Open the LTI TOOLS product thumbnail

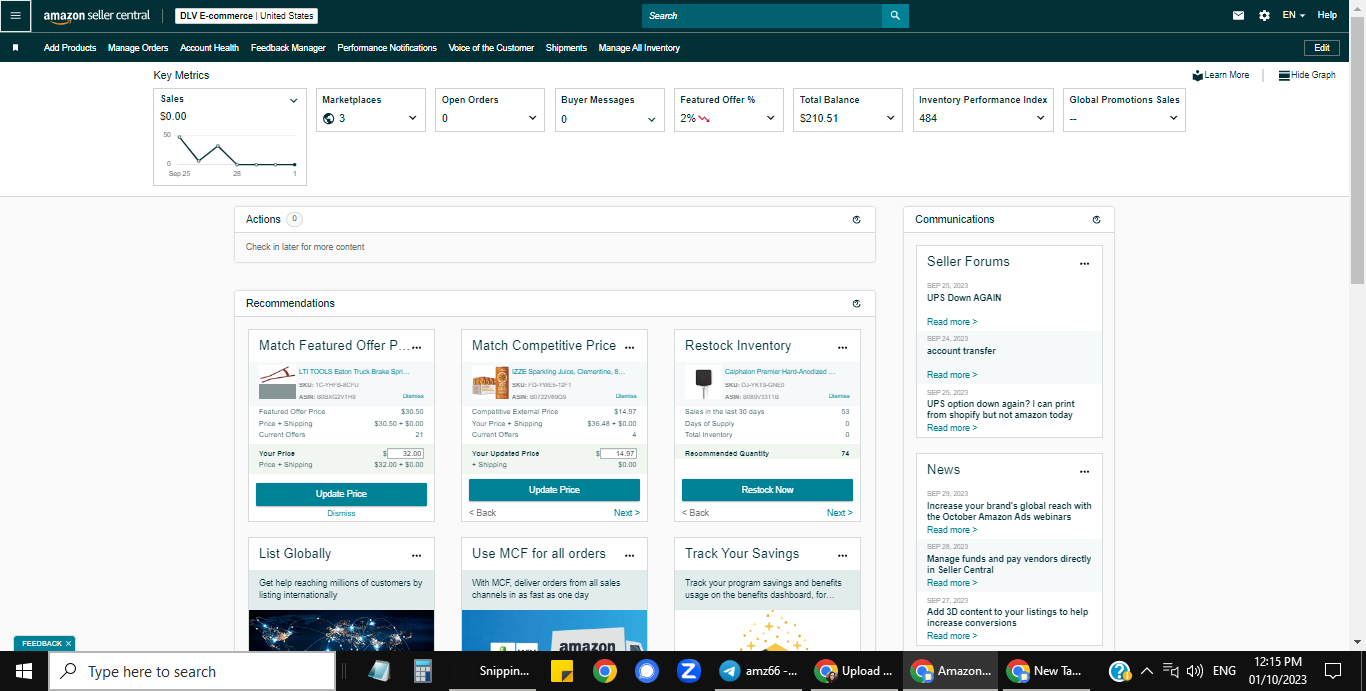point(277,384)
